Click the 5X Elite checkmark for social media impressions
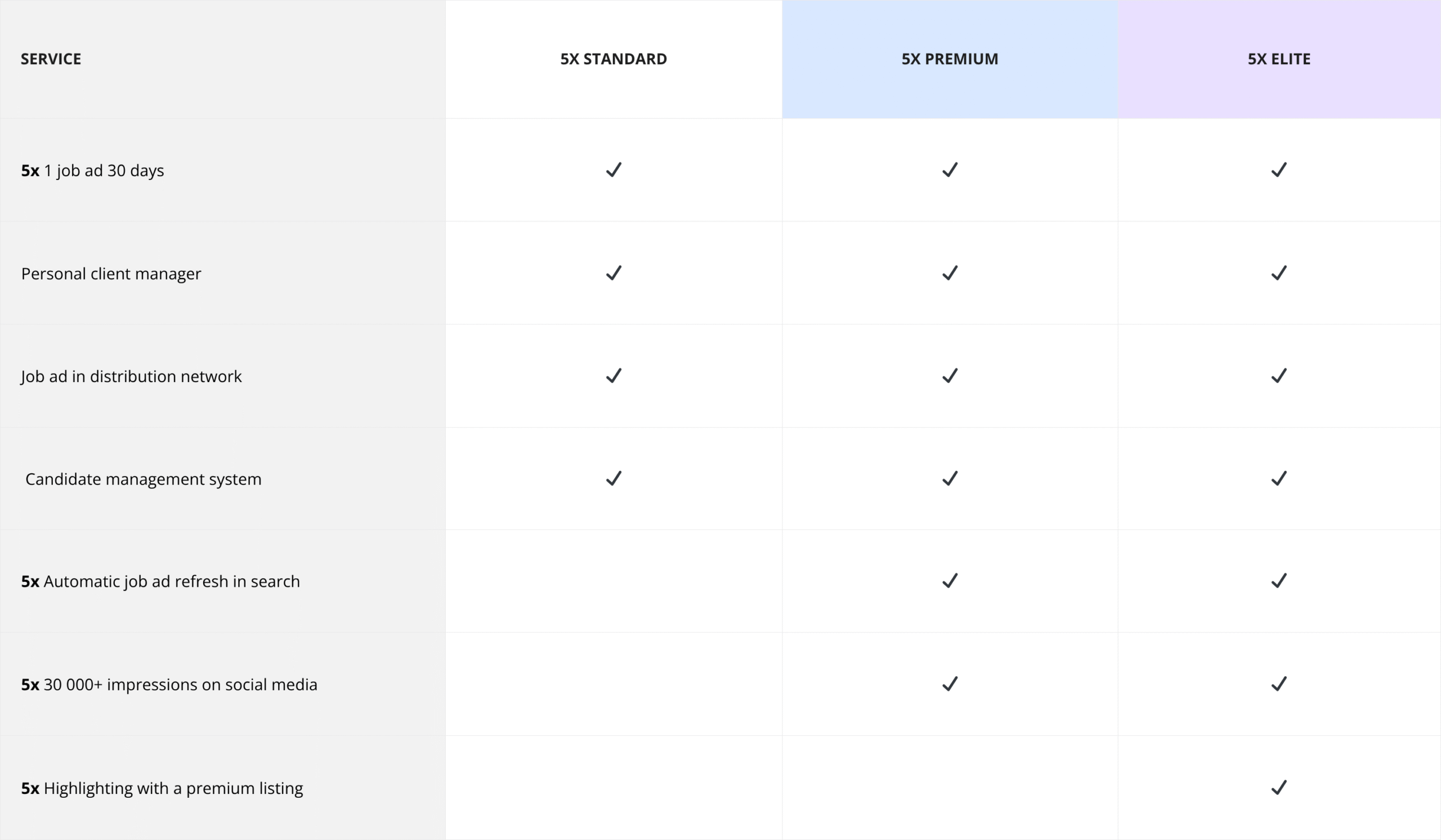Viewport: 1441px width, 840px height. point(1279,684)
